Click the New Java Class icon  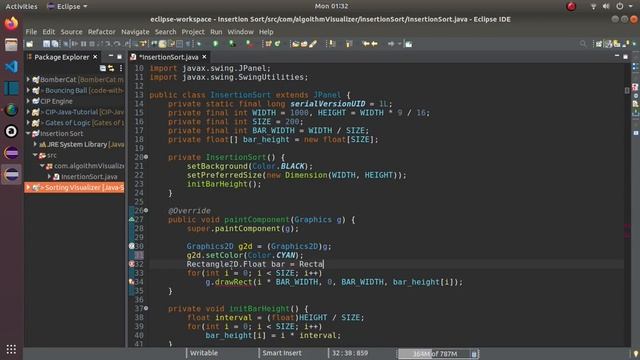point(278,44)
